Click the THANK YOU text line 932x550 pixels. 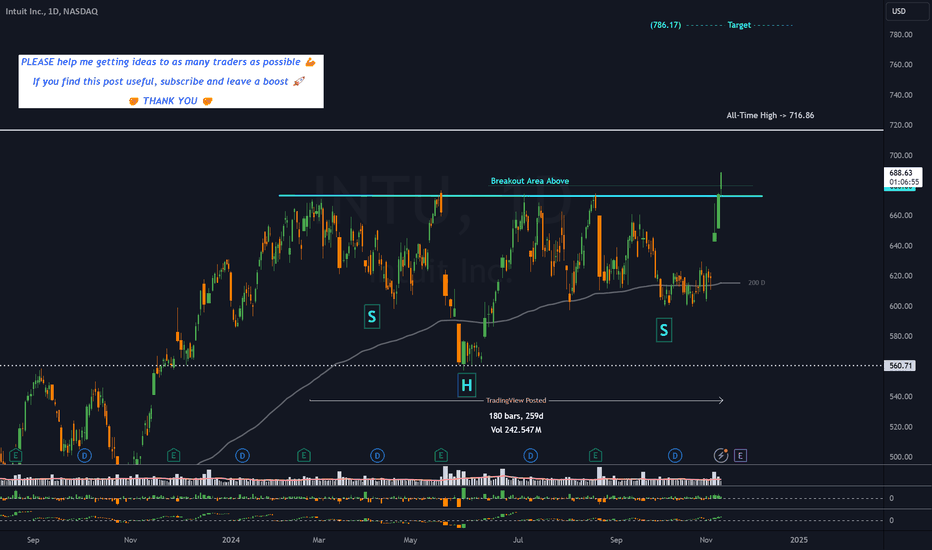point(171,101)
